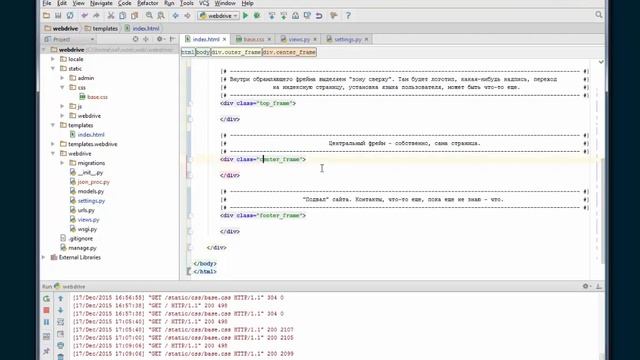Expand the admin folder
The image size is (640, 360).
point(62,78)
